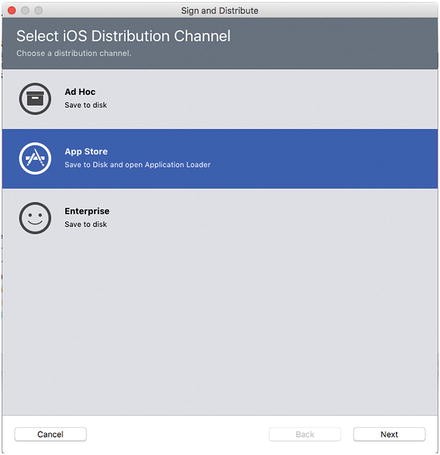This screenshot has height=455, width=440.
Task: Click the 'Choose a distribution channel.' subtitle
Action: [74, 53]
